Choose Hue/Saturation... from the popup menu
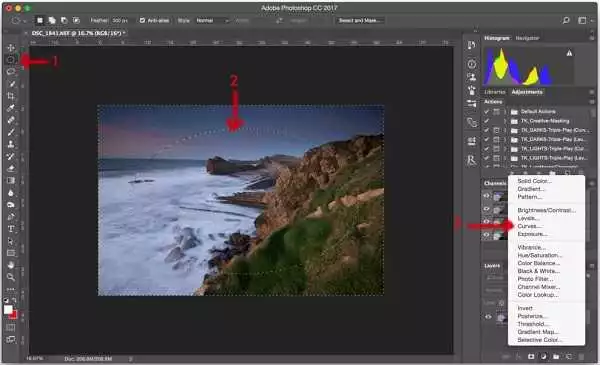This screenshot has width=600, height=365. click(x=539, y=255)
